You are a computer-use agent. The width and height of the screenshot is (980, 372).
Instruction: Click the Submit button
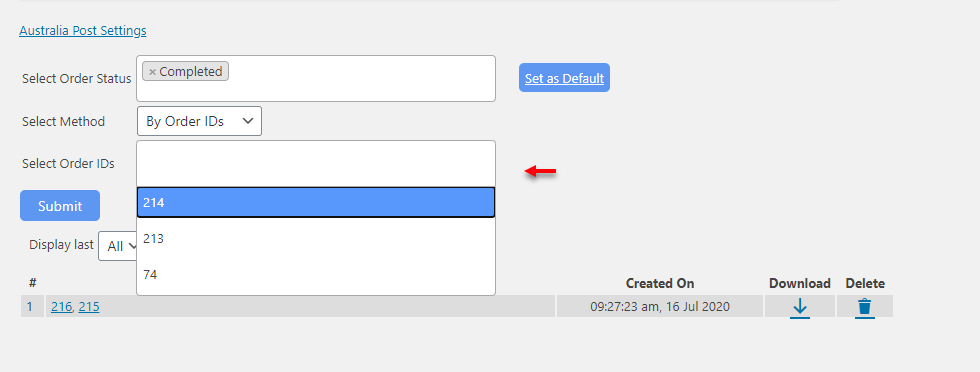coord(60,206)
